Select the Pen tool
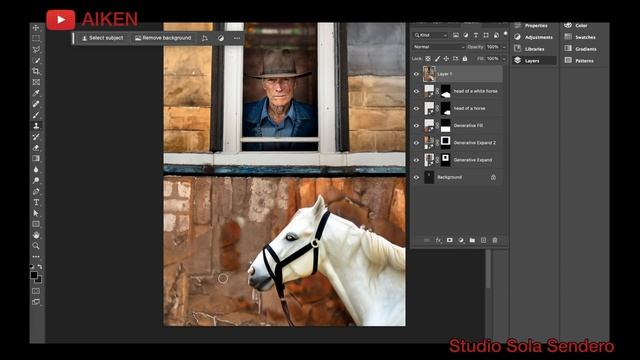Image resolution: width=640 pixels, height=360 pixels. point(36,191)
